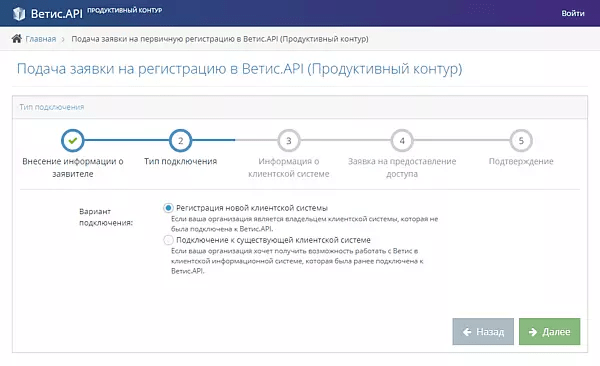Click the home icon in breadcrumb

coord(16,39)
